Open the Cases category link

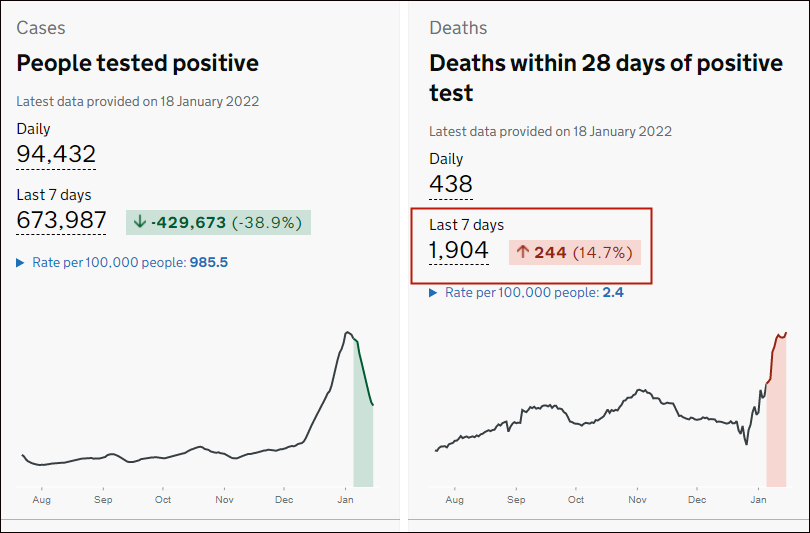41,28
